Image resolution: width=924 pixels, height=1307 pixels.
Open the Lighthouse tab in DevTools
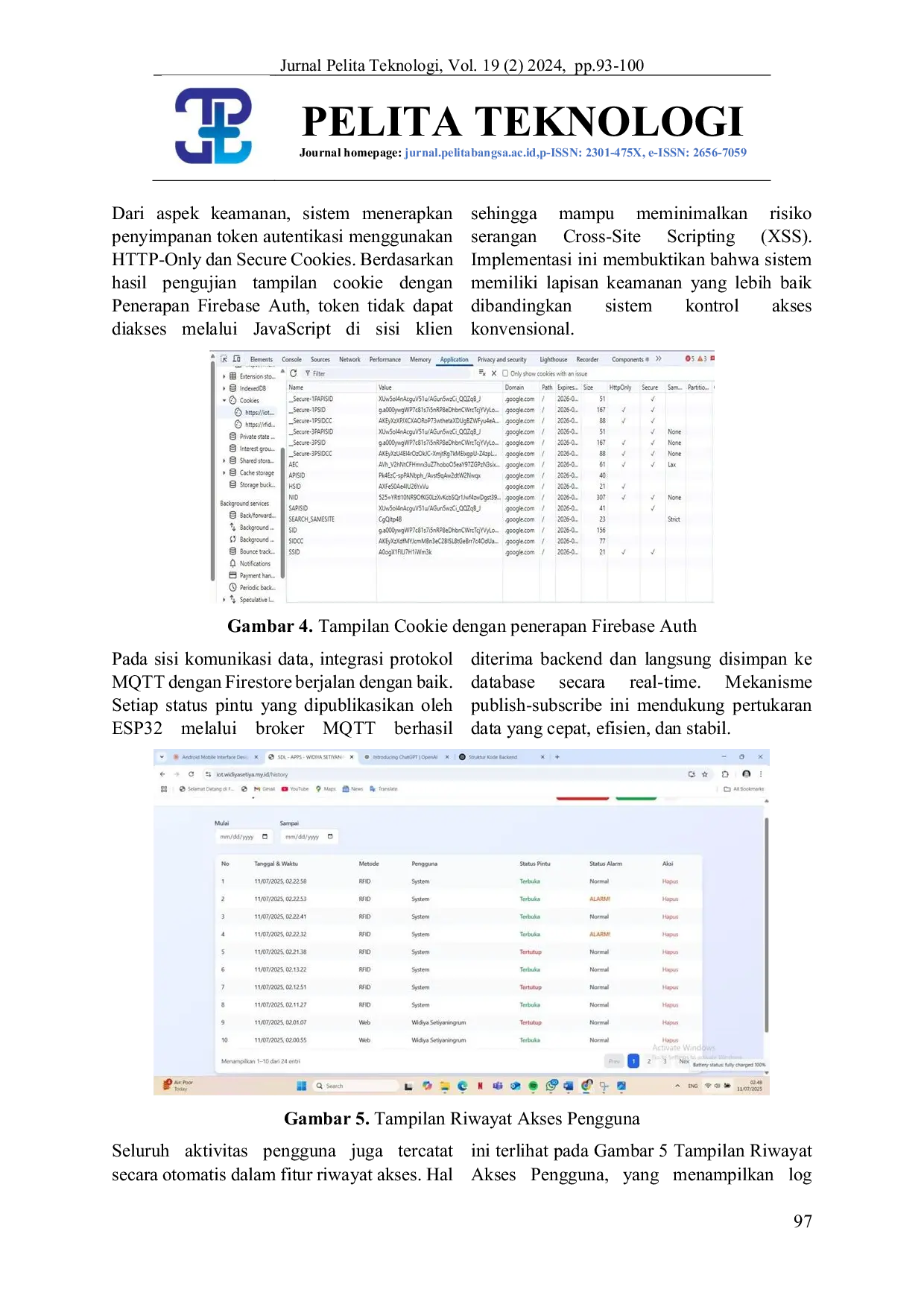coord(553,359)
